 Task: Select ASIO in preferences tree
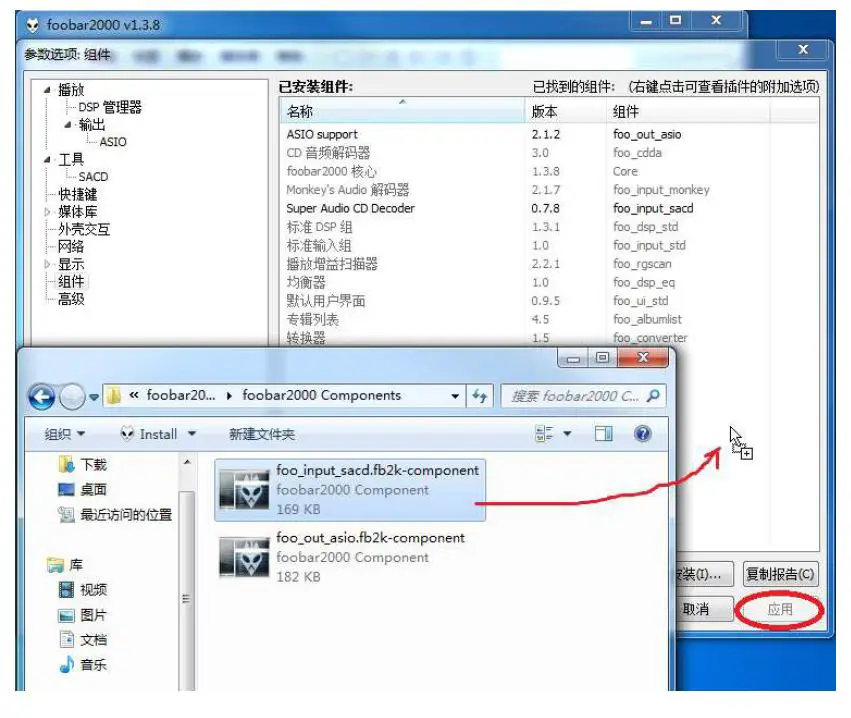pos(113,142)
